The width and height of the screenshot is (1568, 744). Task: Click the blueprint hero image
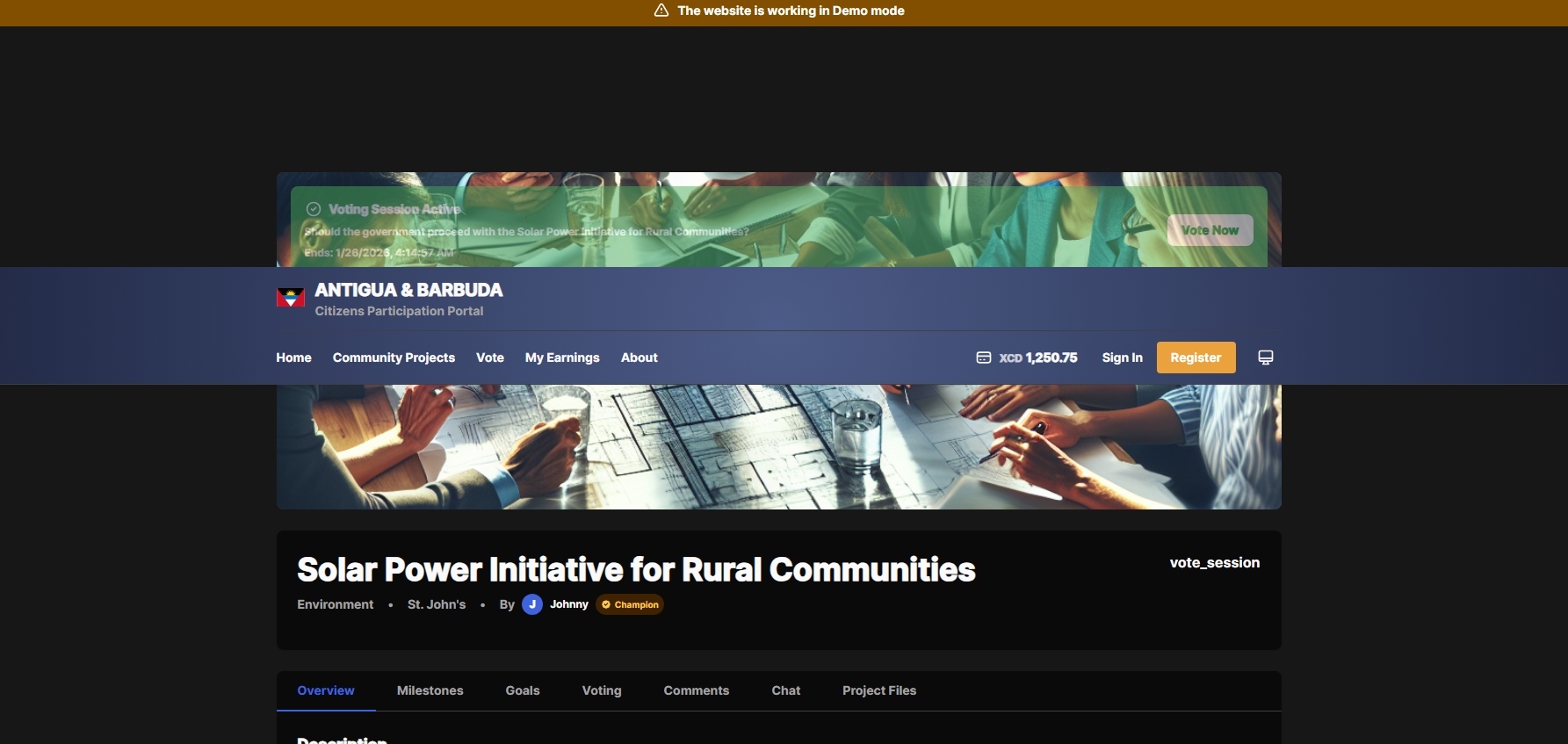click(778, 448)
